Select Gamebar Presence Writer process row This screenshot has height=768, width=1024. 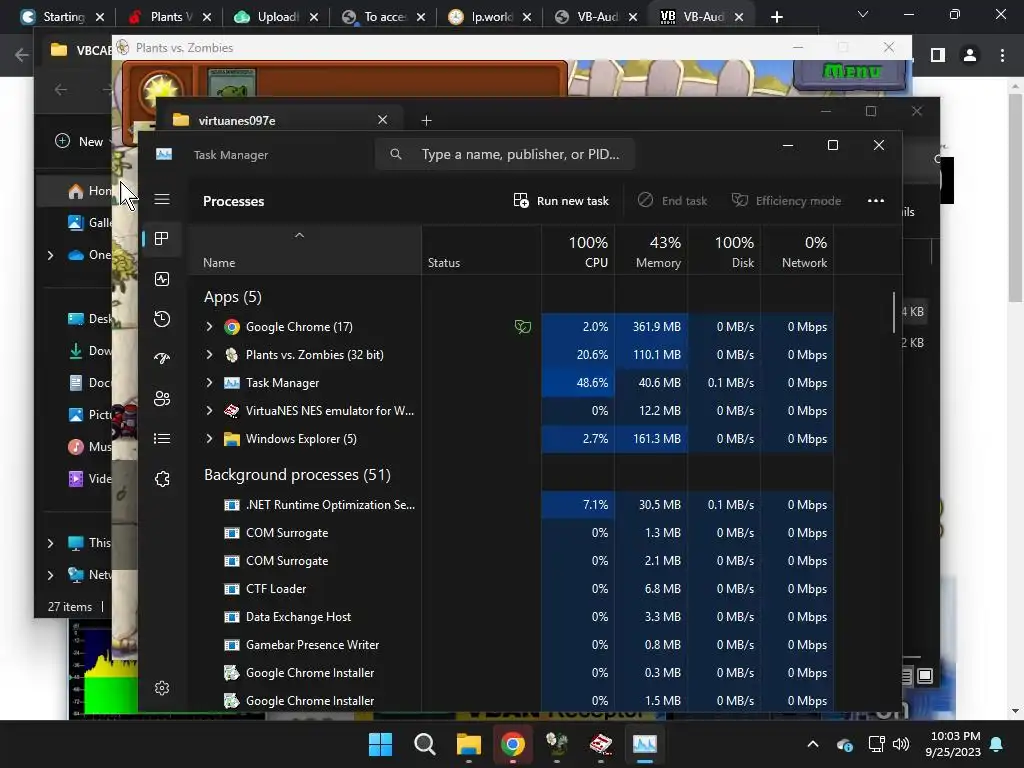tap(511, 645)
